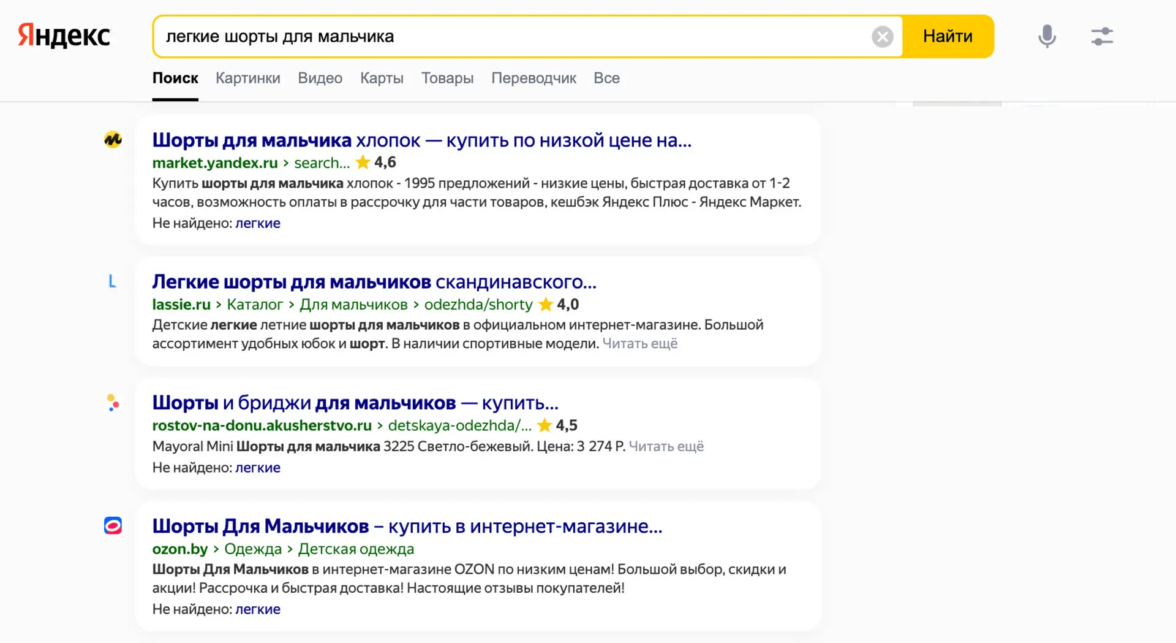Image resolution: width=1176 pixels, height=643 pixels.
Task: Open search settings sliders icon
Action: pyautogui.click(x=1102, y=36)
